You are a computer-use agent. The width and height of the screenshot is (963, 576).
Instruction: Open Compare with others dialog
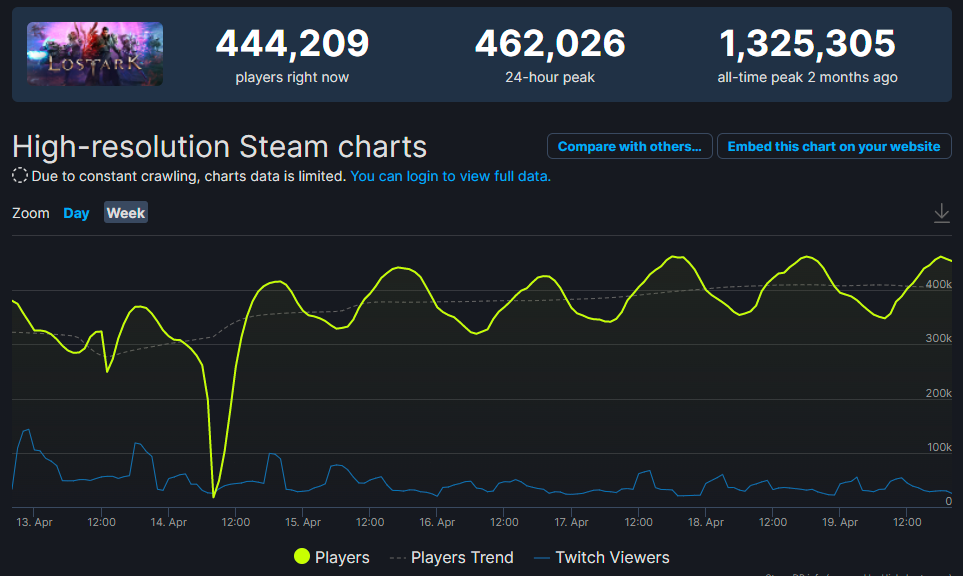point(630,146)
